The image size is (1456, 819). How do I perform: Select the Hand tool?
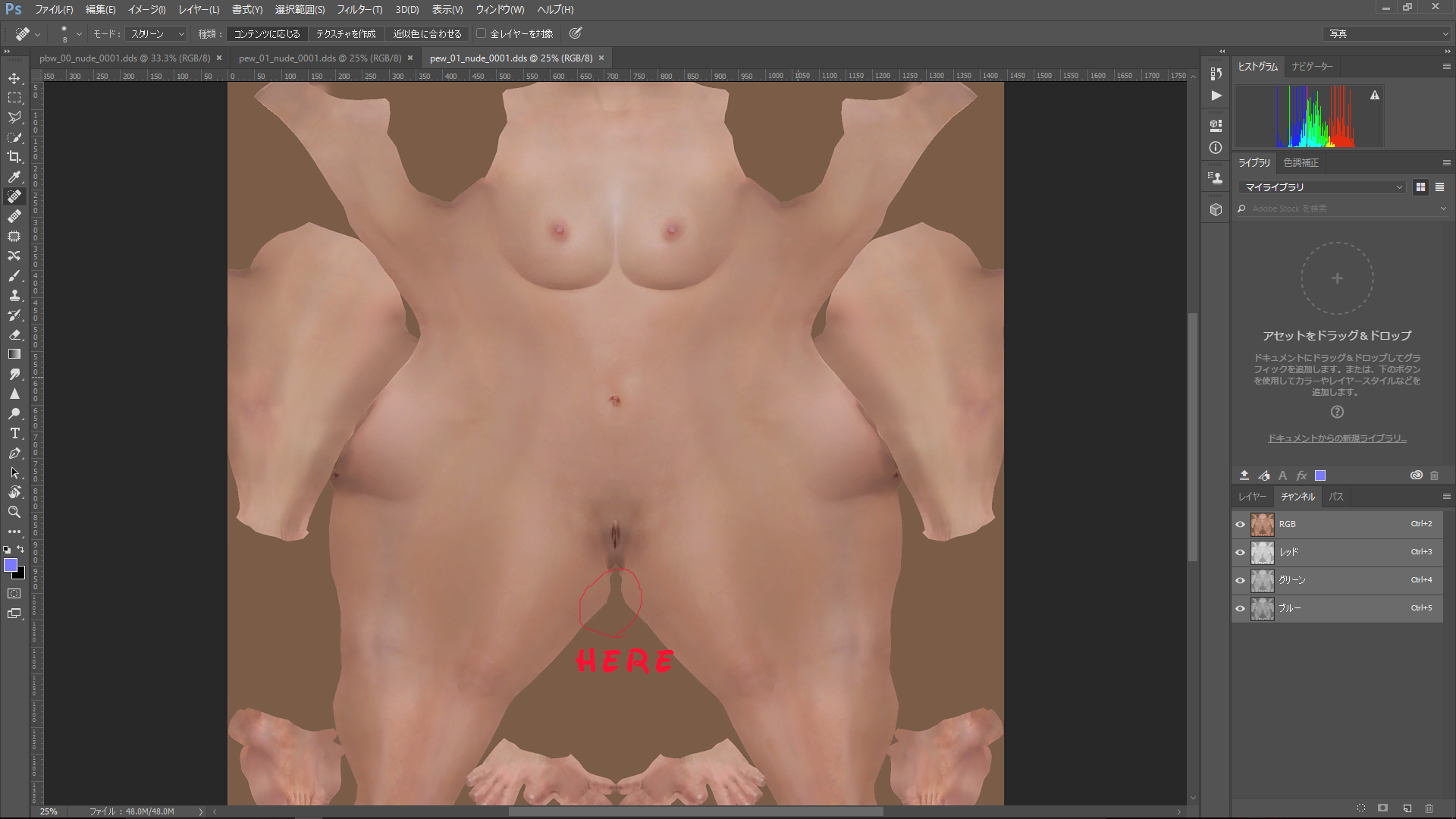(14, 492)
